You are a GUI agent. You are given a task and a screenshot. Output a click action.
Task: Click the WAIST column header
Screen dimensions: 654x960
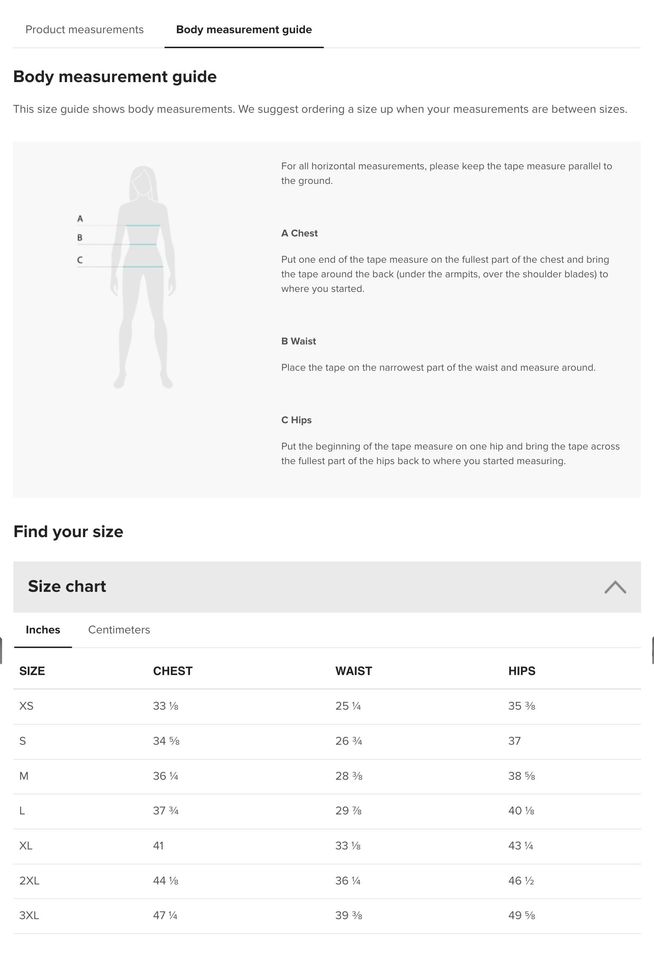pyautogui.click(x=353, y=671)
